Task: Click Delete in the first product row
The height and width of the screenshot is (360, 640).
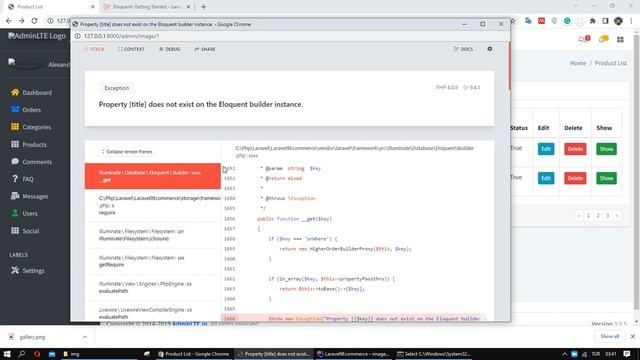Action: 575,149
